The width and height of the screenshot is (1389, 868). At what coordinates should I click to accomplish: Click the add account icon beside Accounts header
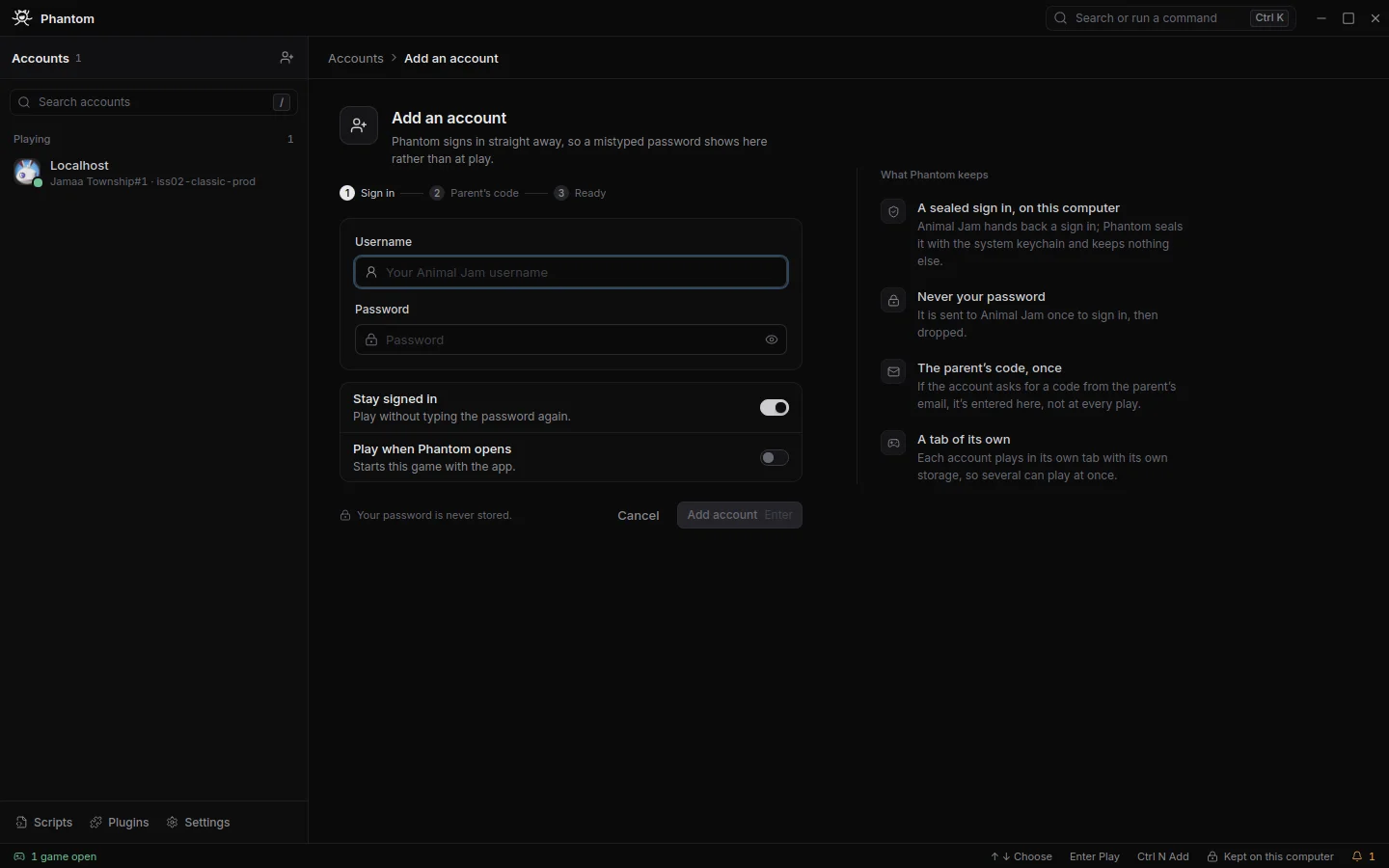pos(286,58)
